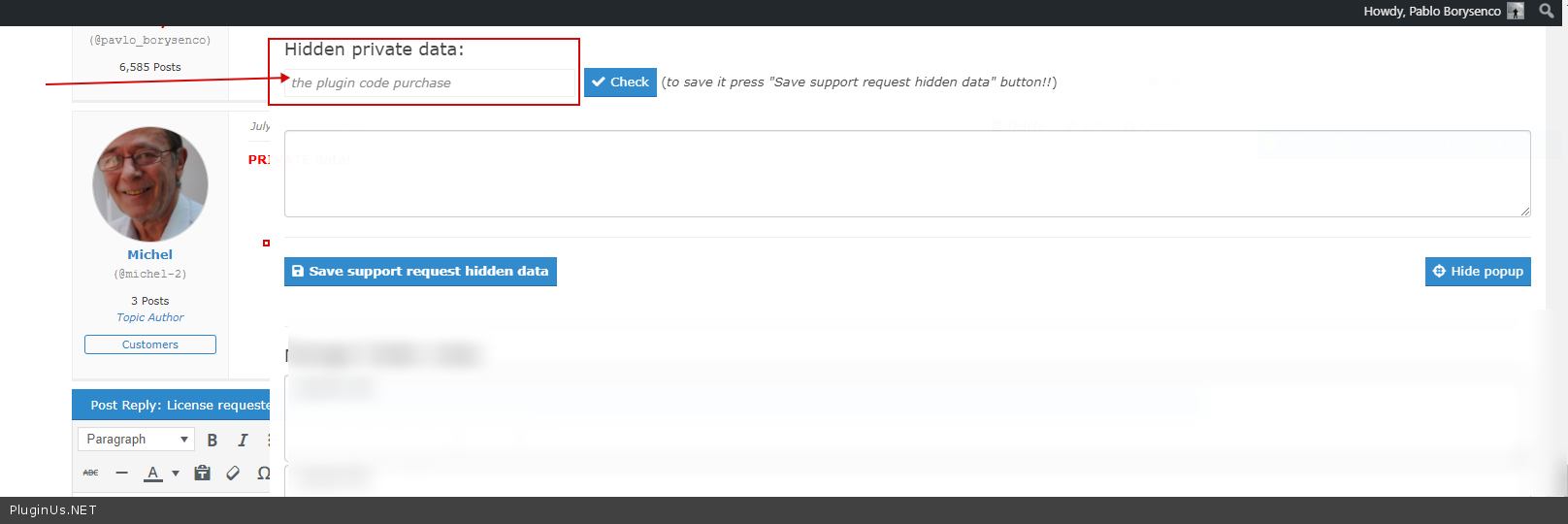Click the clear formatting eraser icon
Screen dimensions: 1568x524
[233, 473]
